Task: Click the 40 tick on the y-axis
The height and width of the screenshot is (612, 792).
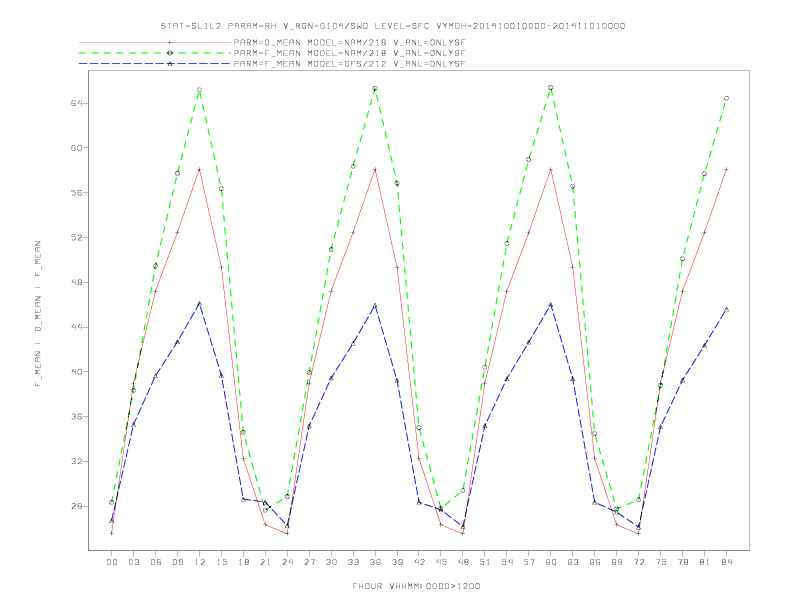Action: pyautogui.click(x=76, y=372)
